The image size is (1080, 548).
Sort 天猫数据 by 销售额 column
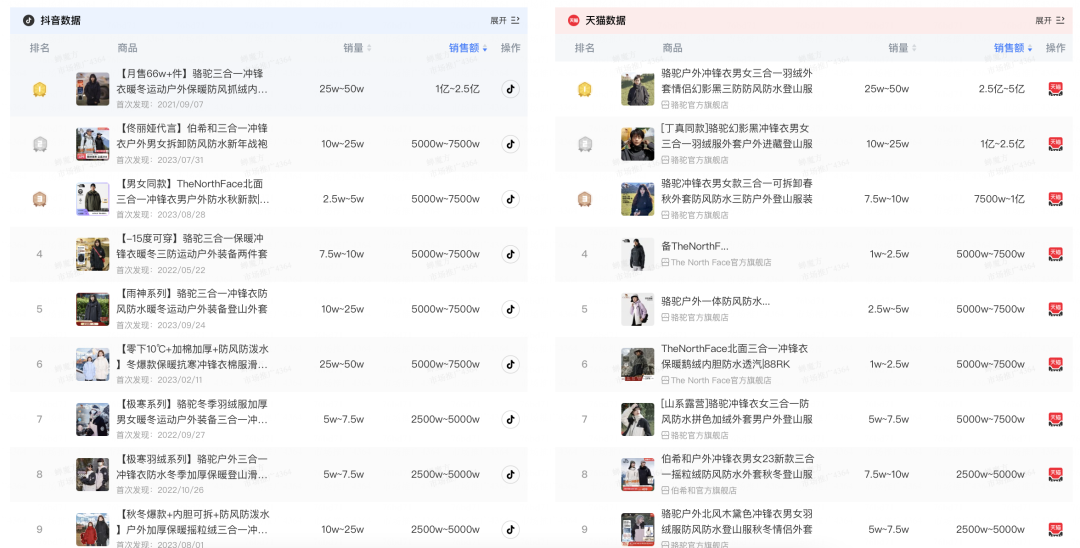1013,48
